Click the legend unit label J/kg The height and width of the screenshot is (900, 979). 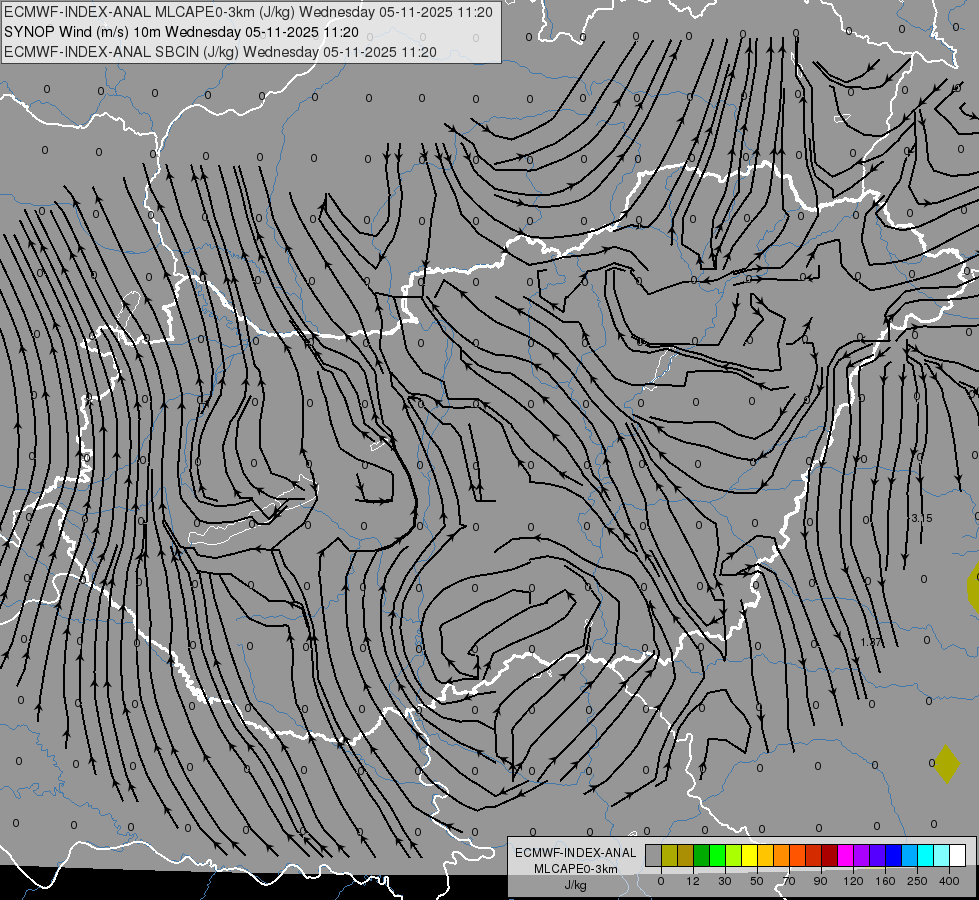[x=576, y=885]
